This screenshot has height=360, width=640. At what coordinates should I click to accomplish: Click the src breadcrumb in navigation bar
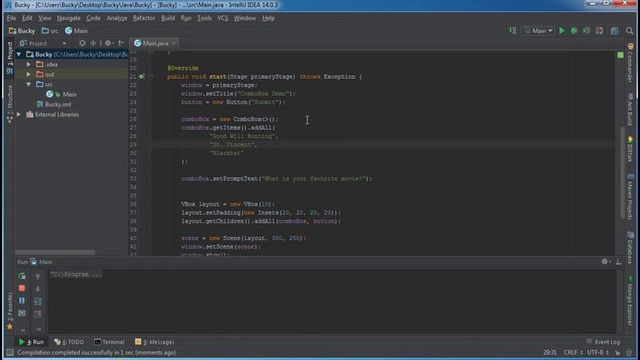coord(50,31)
